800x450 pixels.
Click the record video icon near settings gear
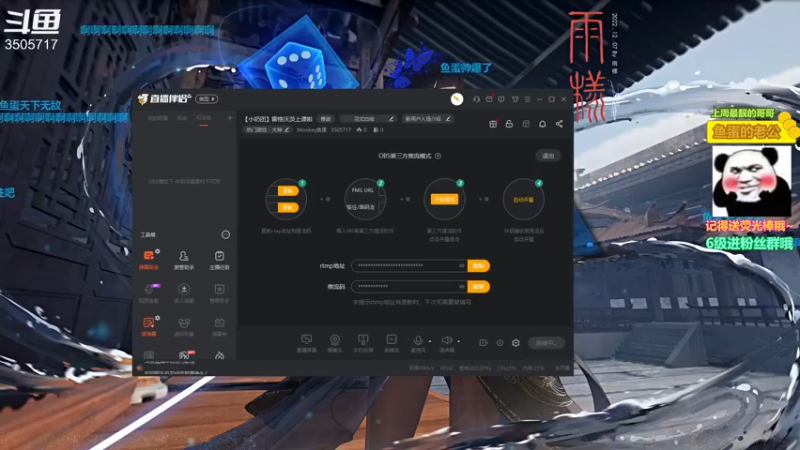(483, 343)
